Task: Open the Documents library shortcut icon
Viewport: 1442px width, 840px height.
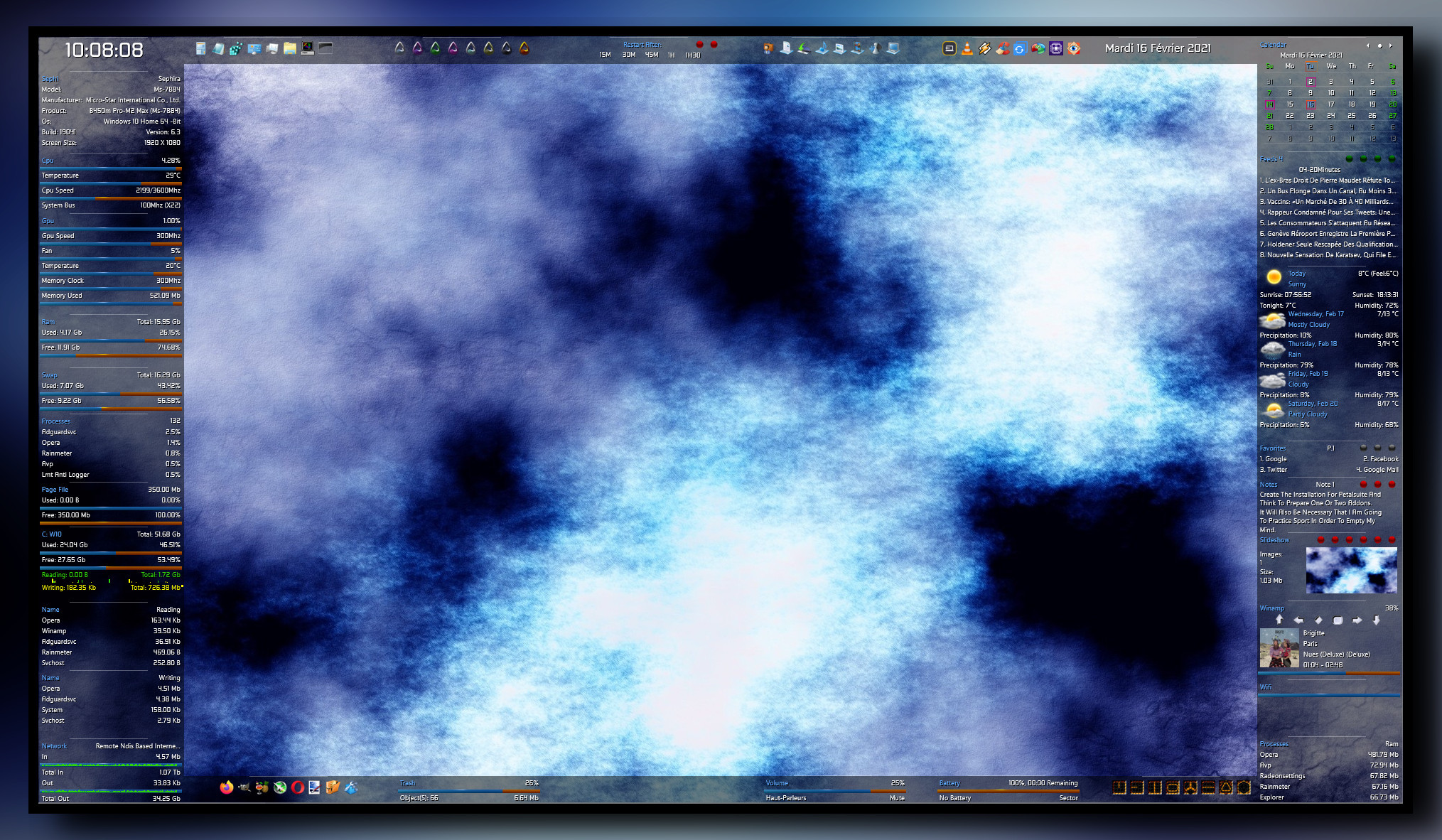Action: click(x=786, y=48)
